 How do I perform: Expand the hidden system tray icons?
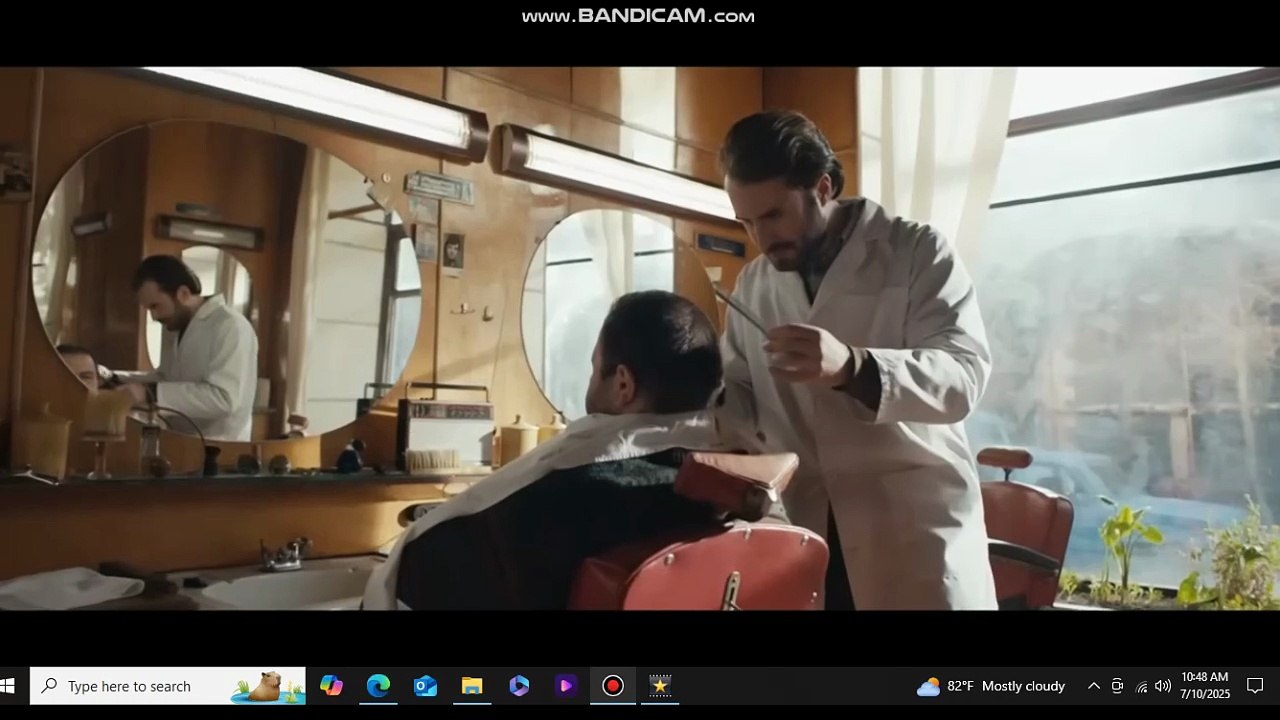pyautogui.click(x=1094, y=686)
